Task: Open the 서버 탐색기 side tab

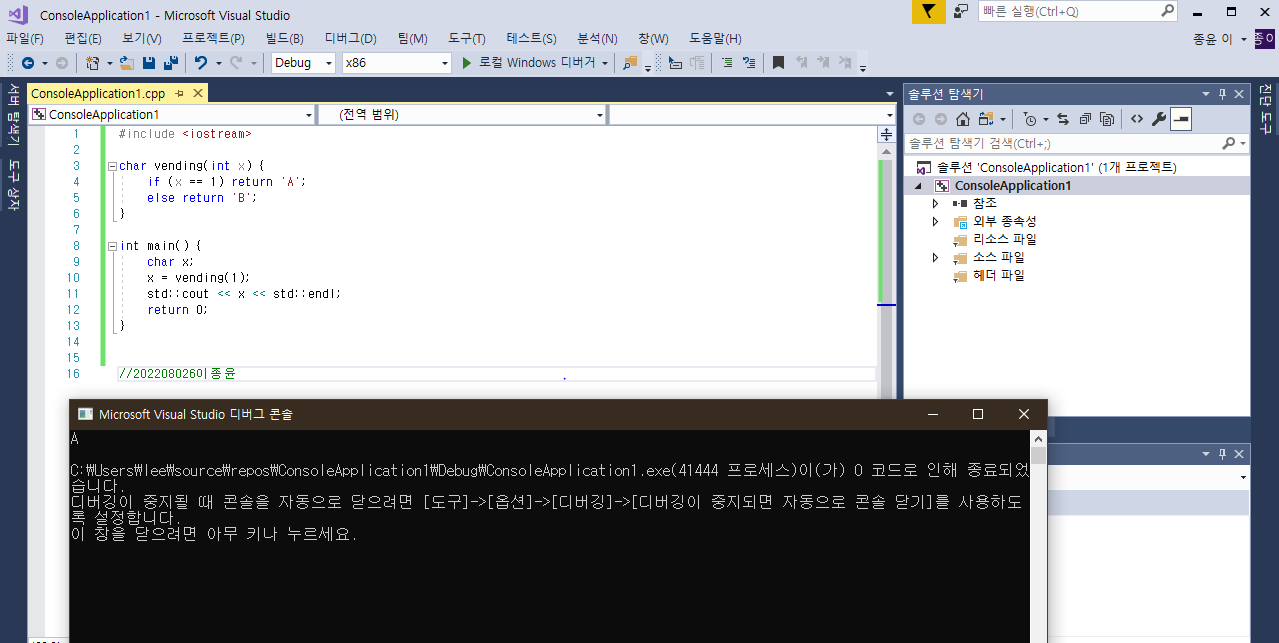Action: (x=14, y=113)
